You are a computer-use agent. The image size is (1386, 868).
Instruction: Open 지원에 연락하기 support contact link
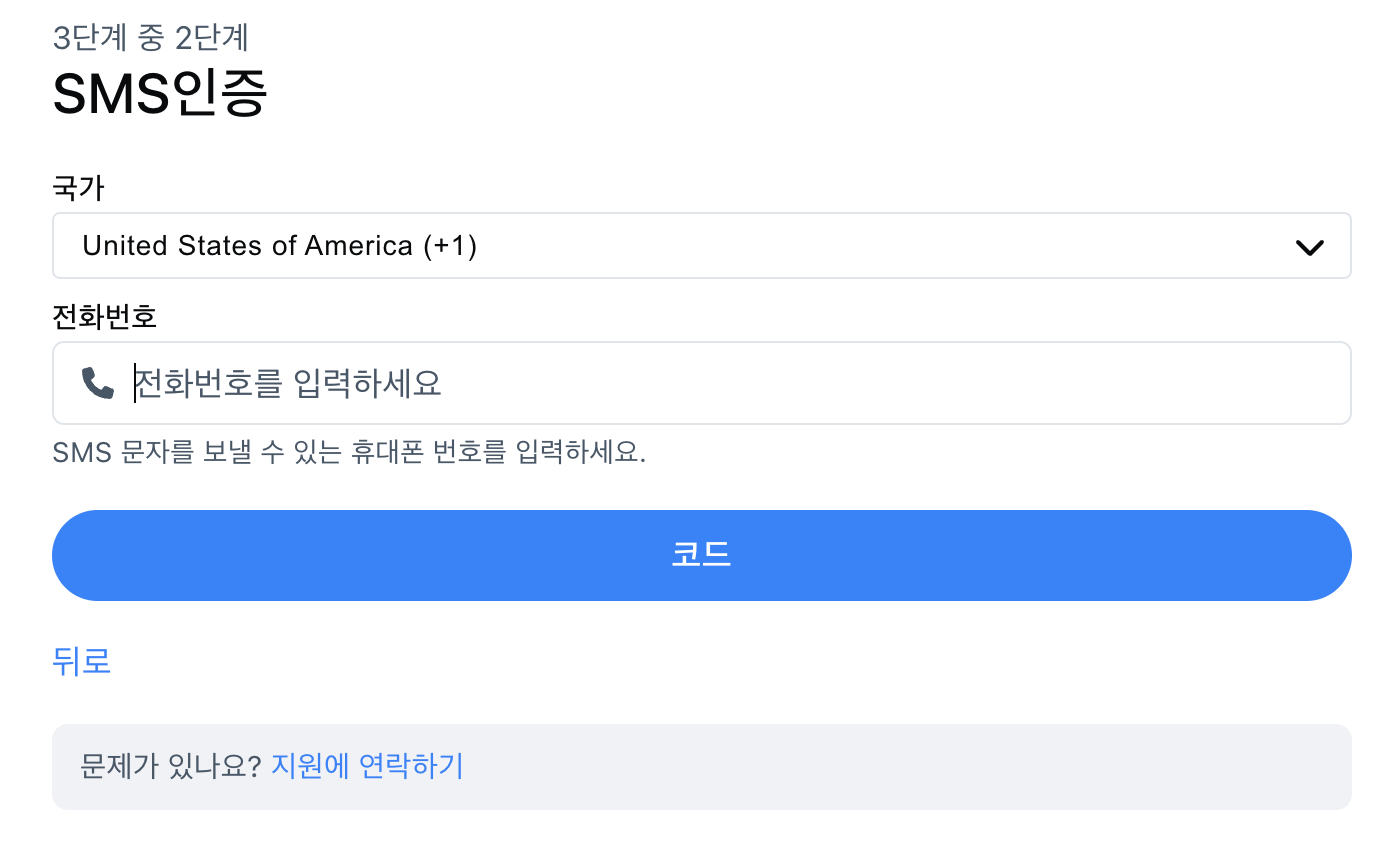point(365,766)
